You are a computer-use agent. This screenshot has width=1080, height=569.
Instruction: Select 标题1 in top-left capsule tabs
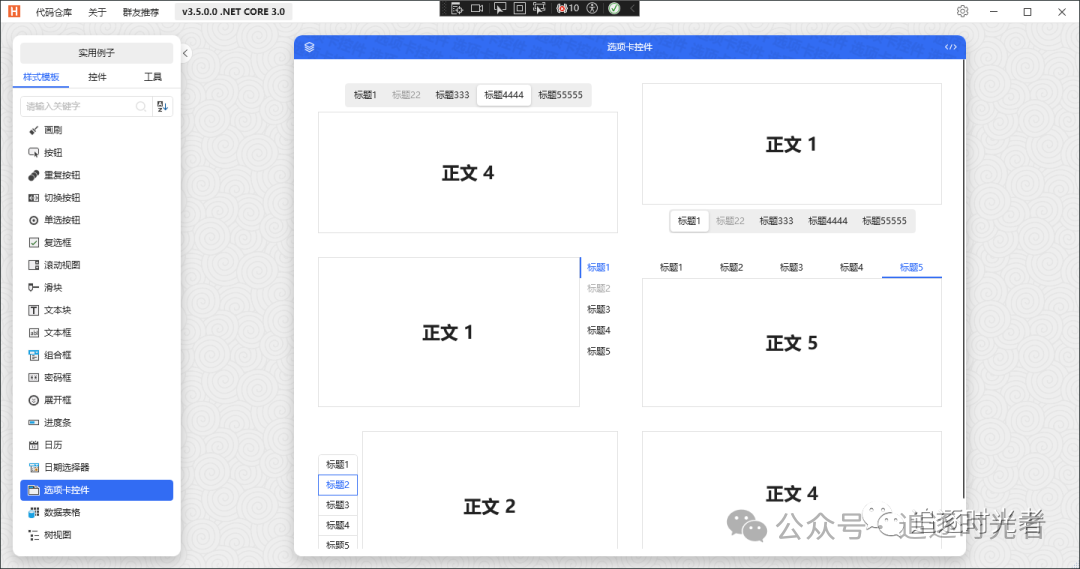pyautogui.click(x=365, y=95)
